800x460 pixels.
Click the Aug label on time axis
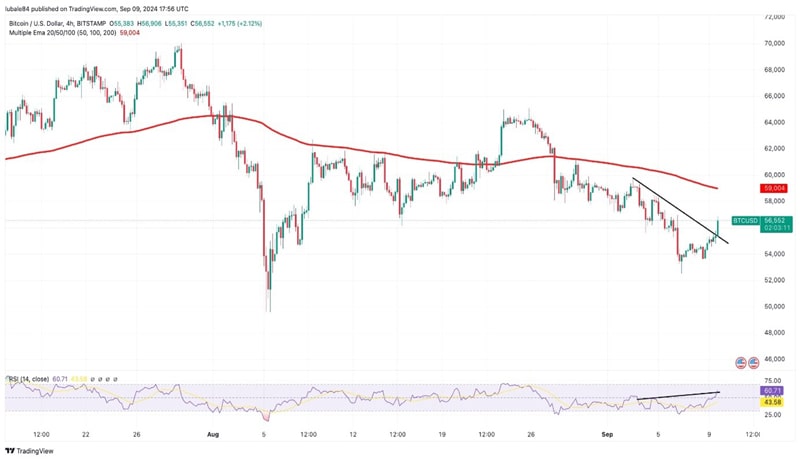(213, 435)
